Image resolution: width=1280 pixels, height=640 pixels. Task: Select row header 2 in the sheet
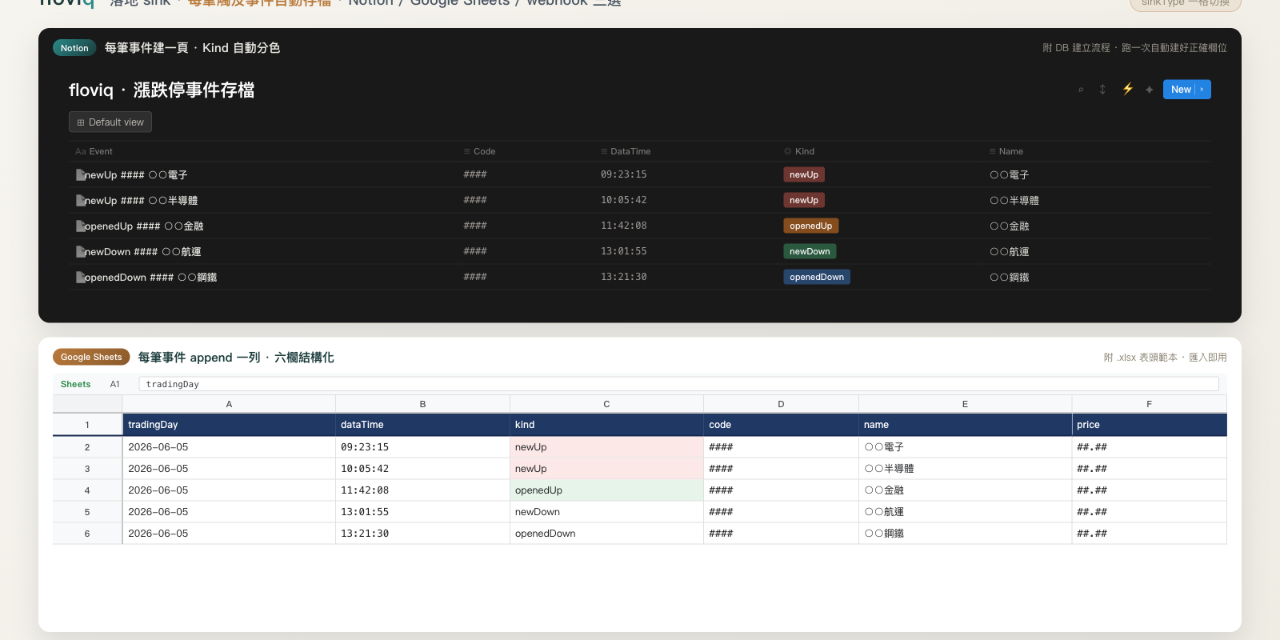(88, 447)
